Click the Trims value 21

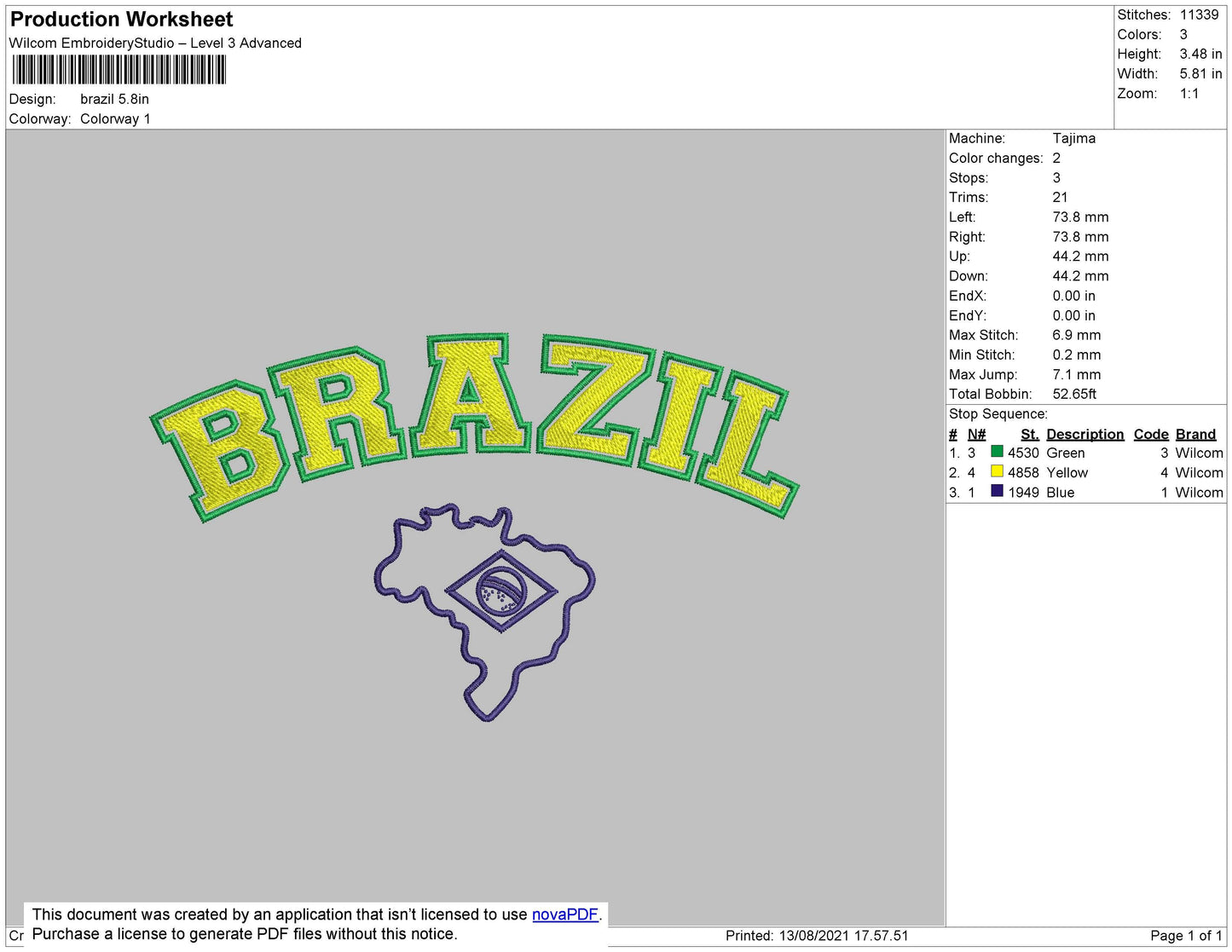[x=1060, y=197]
